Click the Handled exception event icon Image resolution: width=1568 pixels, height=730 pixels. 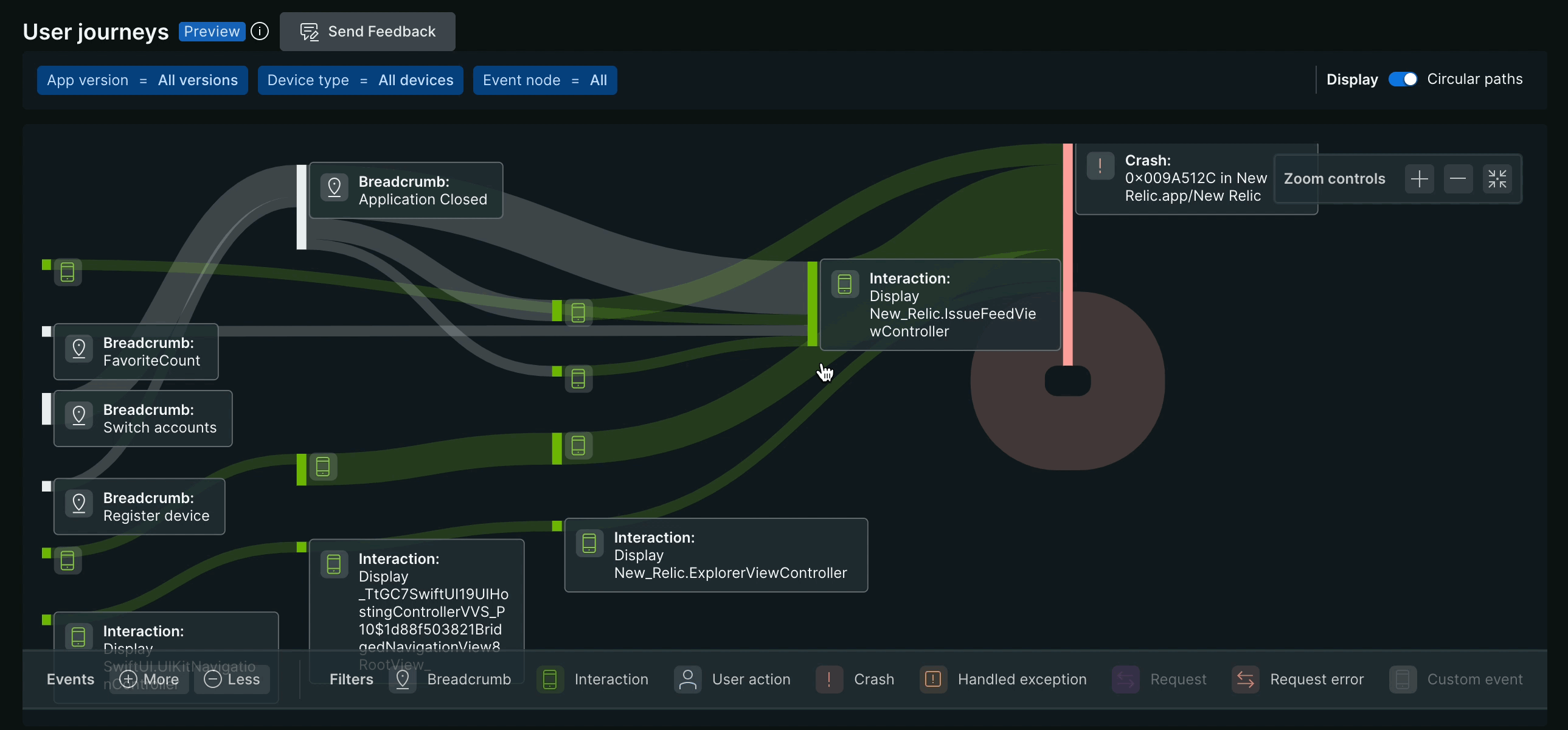(x=932, y=679)
